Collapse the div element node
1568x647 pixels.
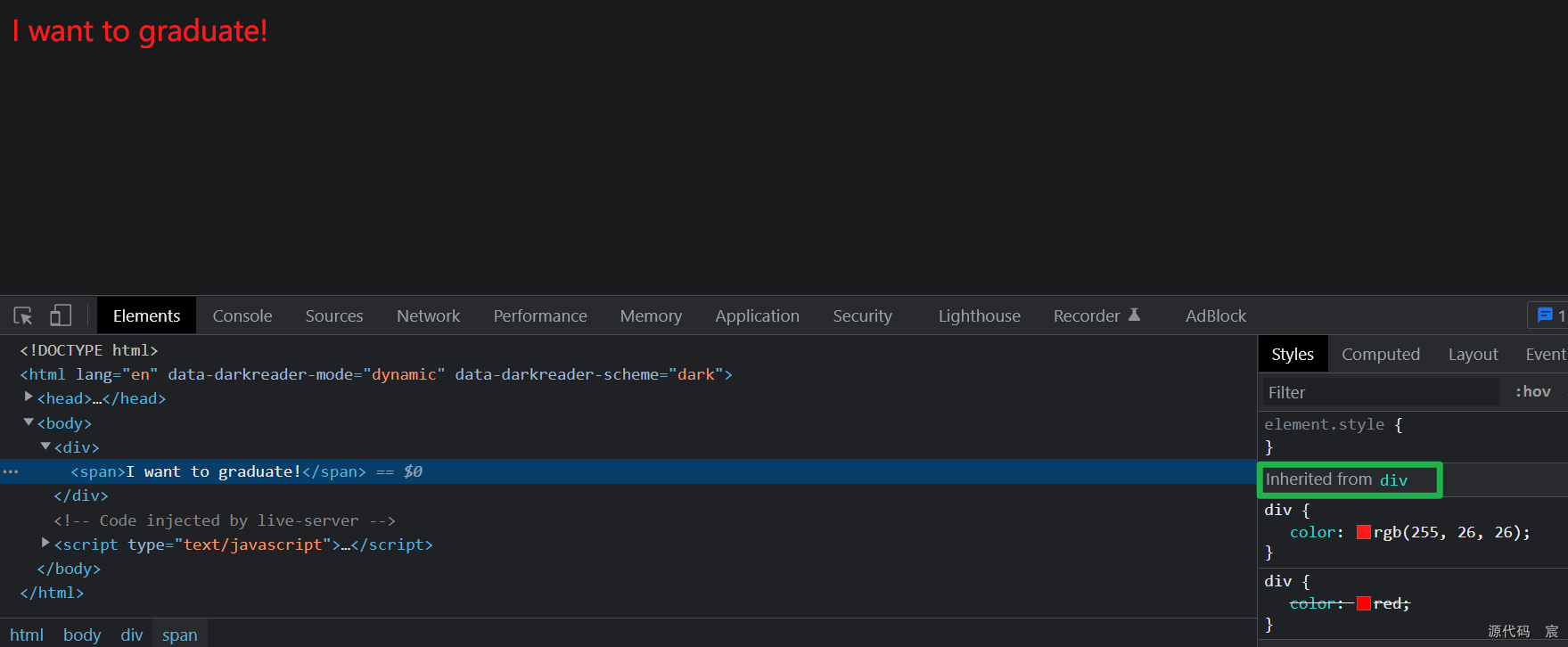click(45, 446)
